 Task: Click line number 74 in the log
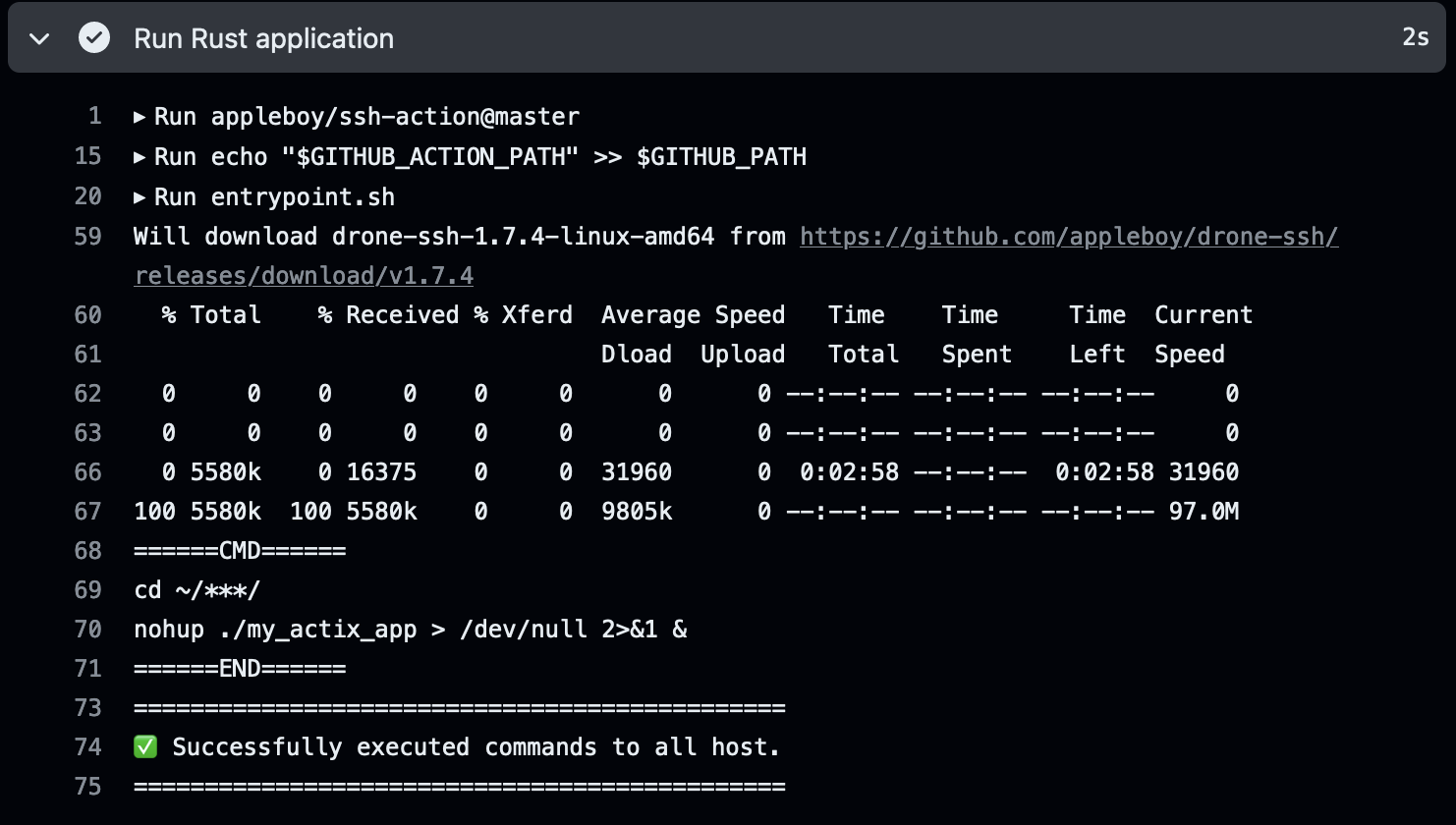coord(88,747)
